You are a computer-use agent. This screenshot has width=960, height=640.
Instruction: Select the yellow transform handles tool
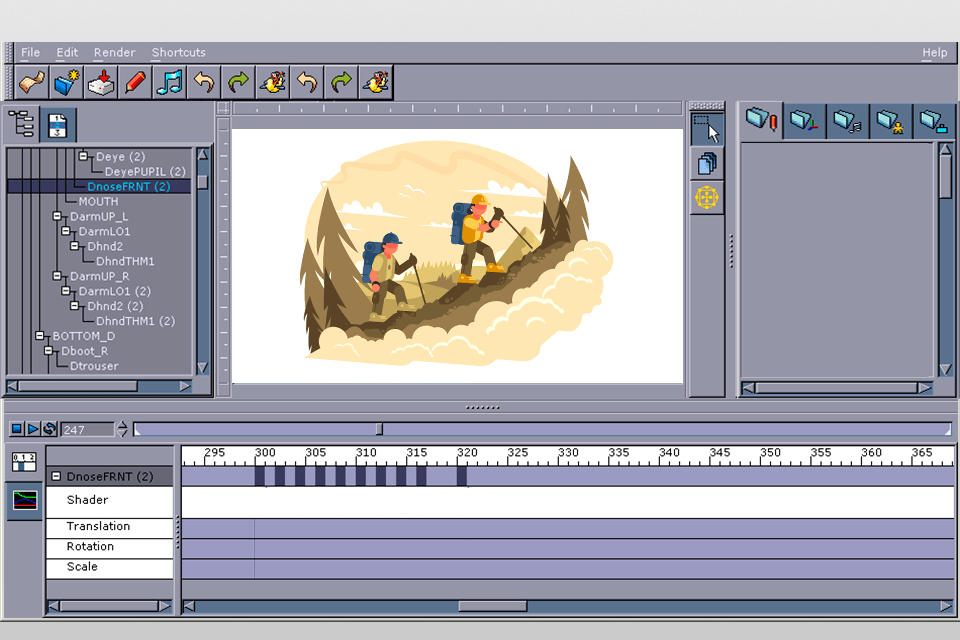[707, 198]
